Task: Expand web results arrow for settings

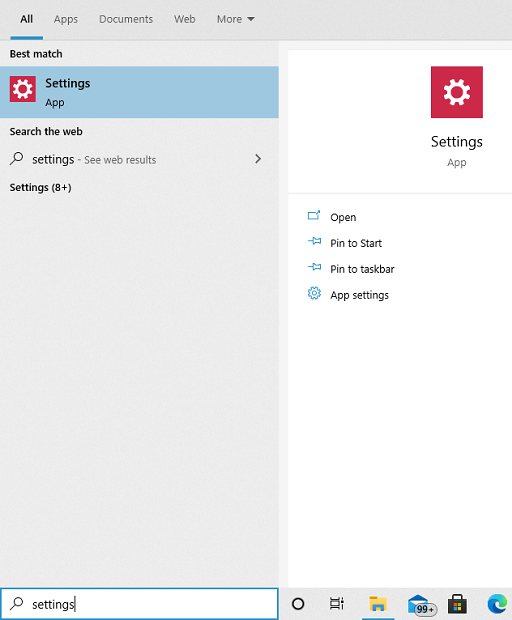Action: pos(258,159)
